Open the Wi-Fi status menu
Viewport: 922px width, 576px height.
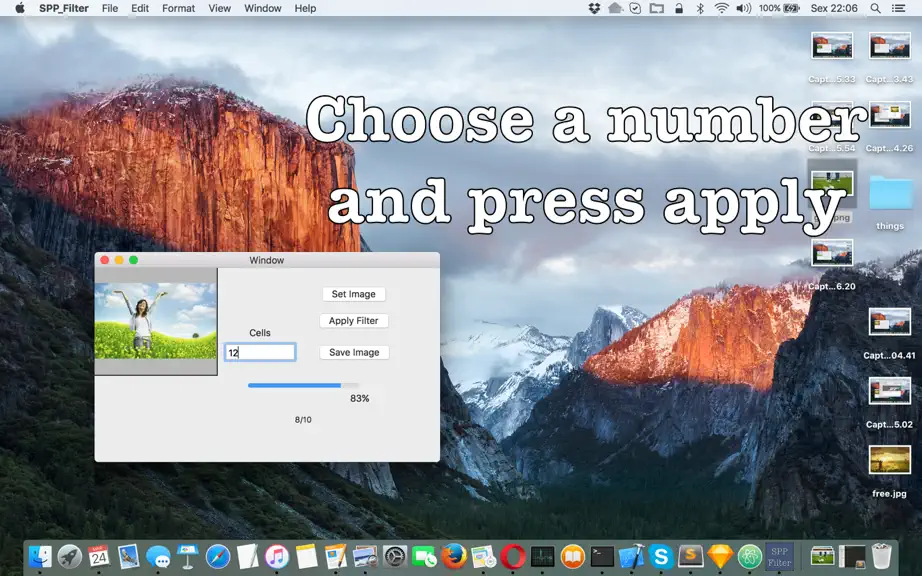pos(721,8)
